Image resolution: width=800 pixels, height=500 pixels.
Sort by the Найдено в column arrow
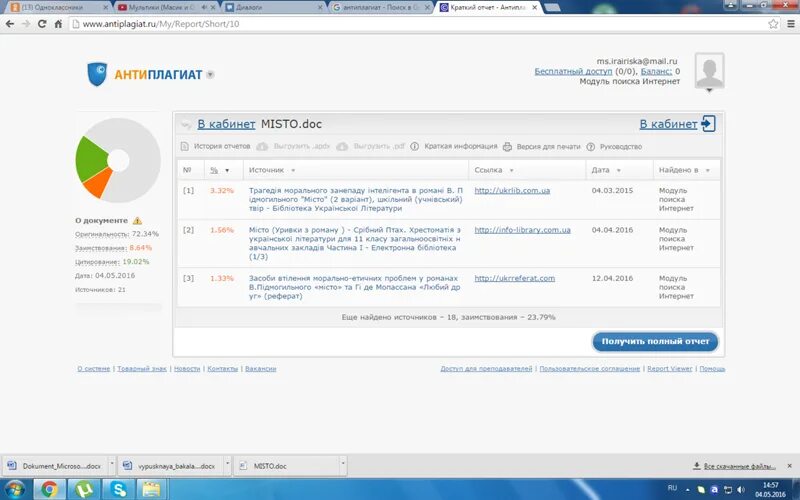coord(707,170)
